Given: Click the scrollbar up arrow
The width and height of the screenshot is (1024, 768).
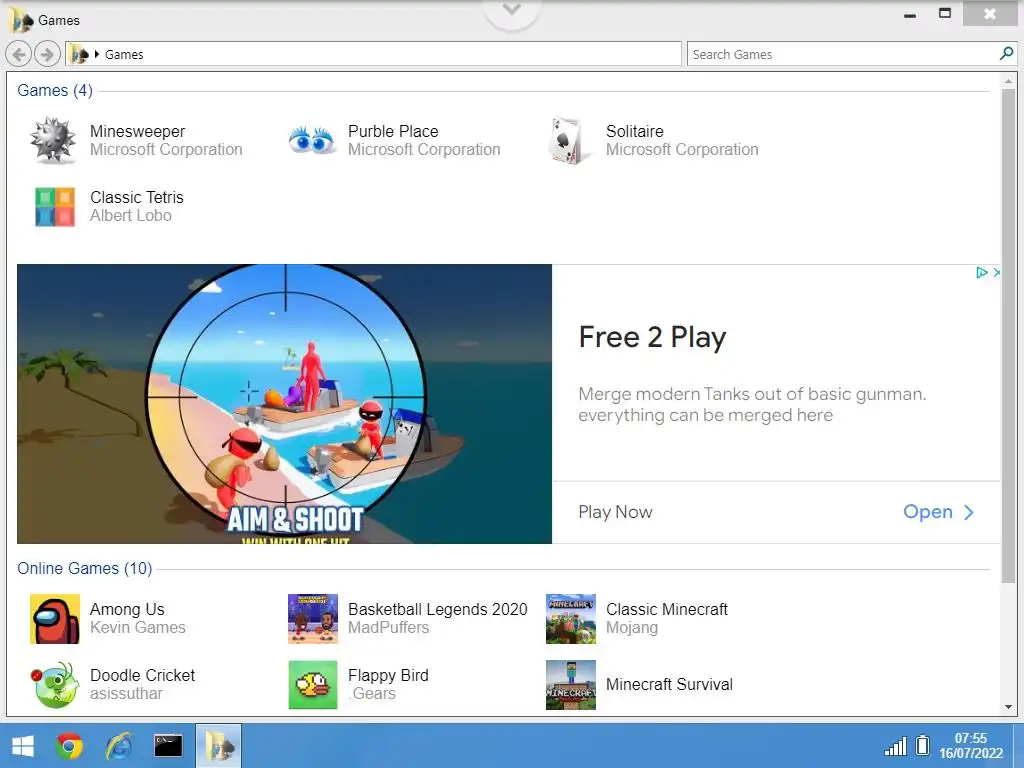Looking at the screenshot, I should [x=1008, y=81].
